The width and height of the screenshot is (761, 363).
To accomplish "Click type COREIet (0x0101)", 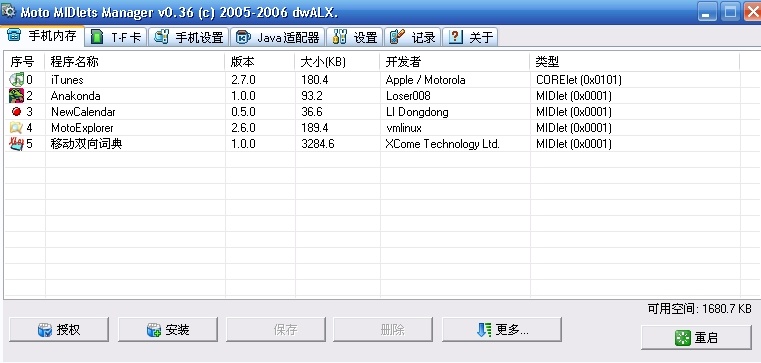I will [x=579, y=80].
